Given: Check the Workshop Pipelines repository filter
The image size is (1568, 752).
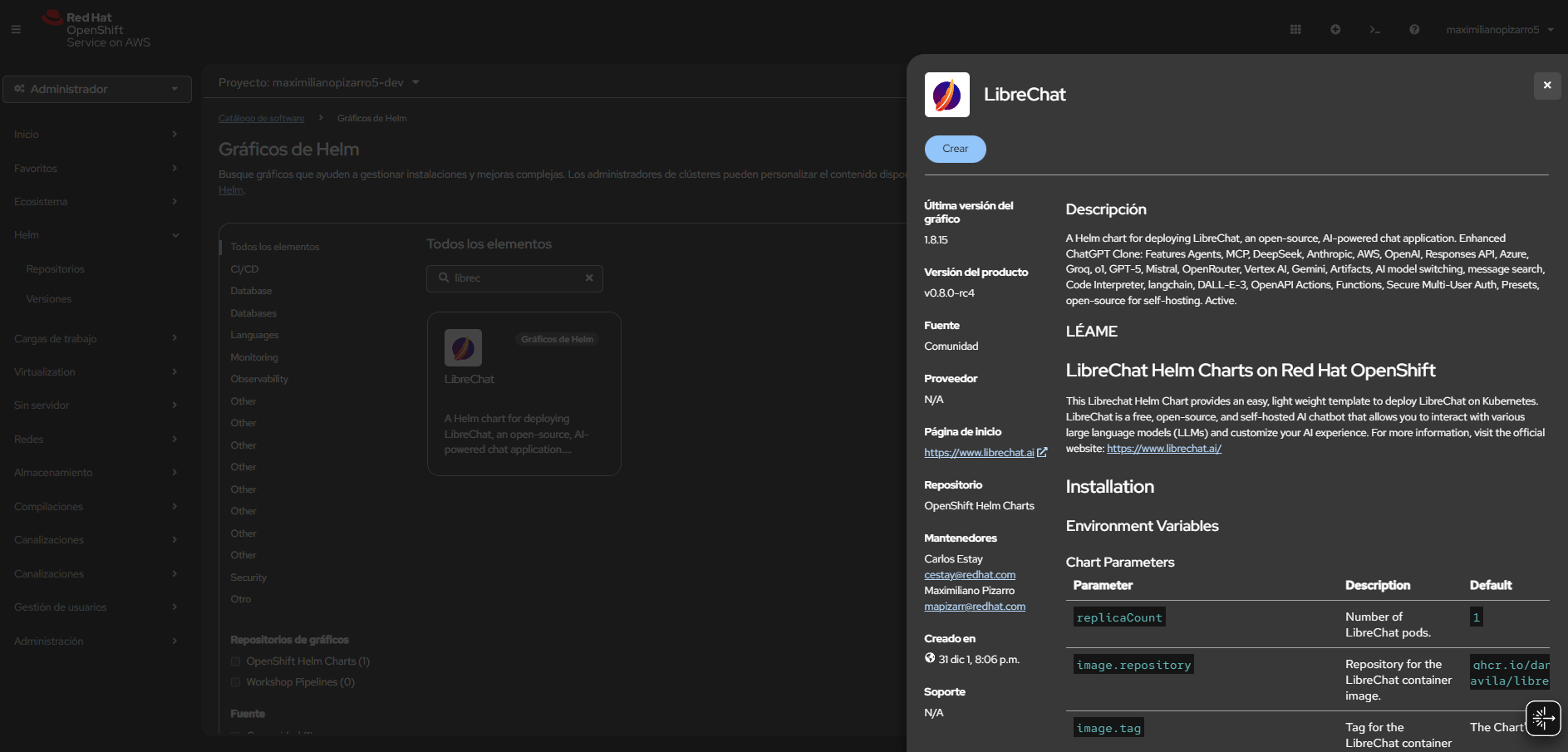Looking at the screenshot, I should [x=236, y=681].
